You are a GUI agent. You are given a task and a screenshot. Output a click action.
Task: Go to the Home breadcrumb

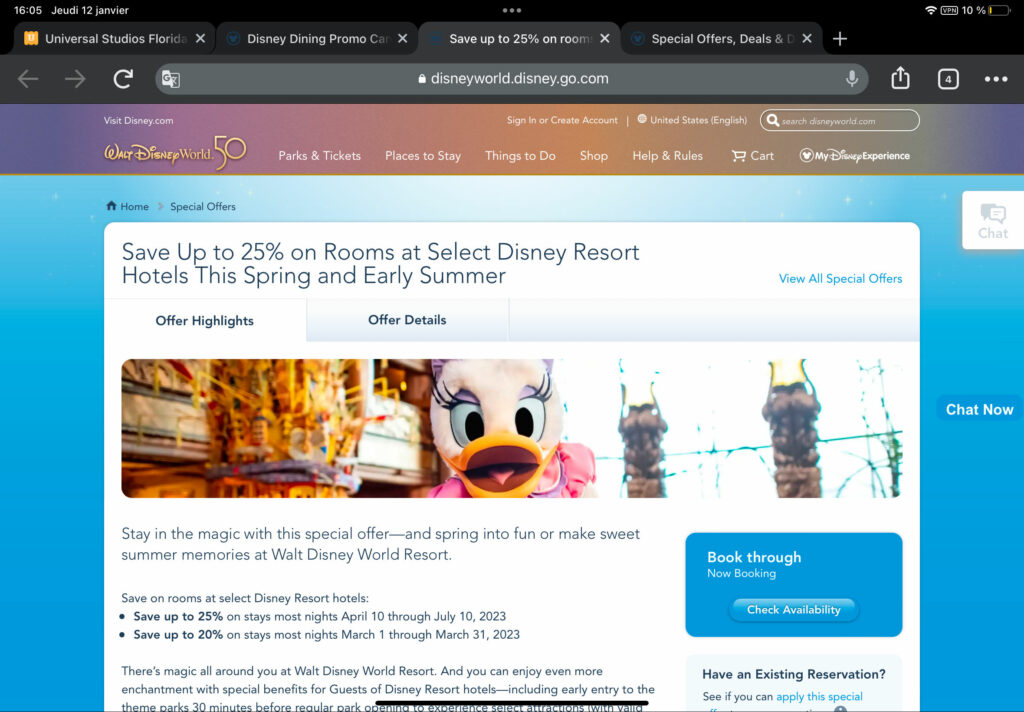[127, 206]
